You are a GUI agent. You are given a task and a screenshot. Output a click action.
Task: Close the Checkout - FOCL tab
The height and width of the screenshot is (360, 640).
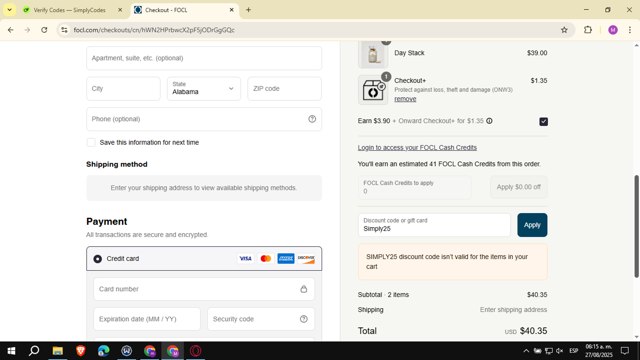231,10
